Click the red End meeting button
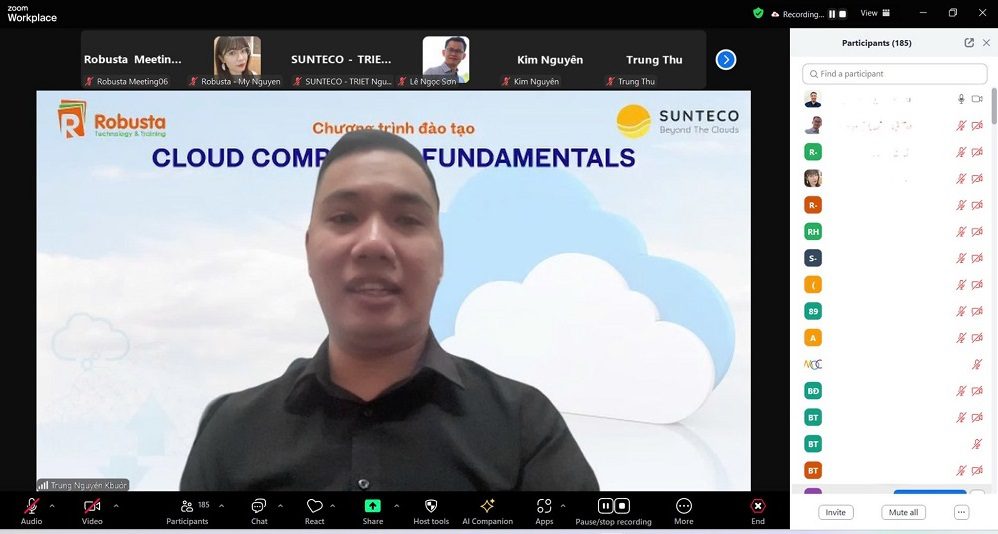The image size is (998, 534). click(x=757, y=511)
